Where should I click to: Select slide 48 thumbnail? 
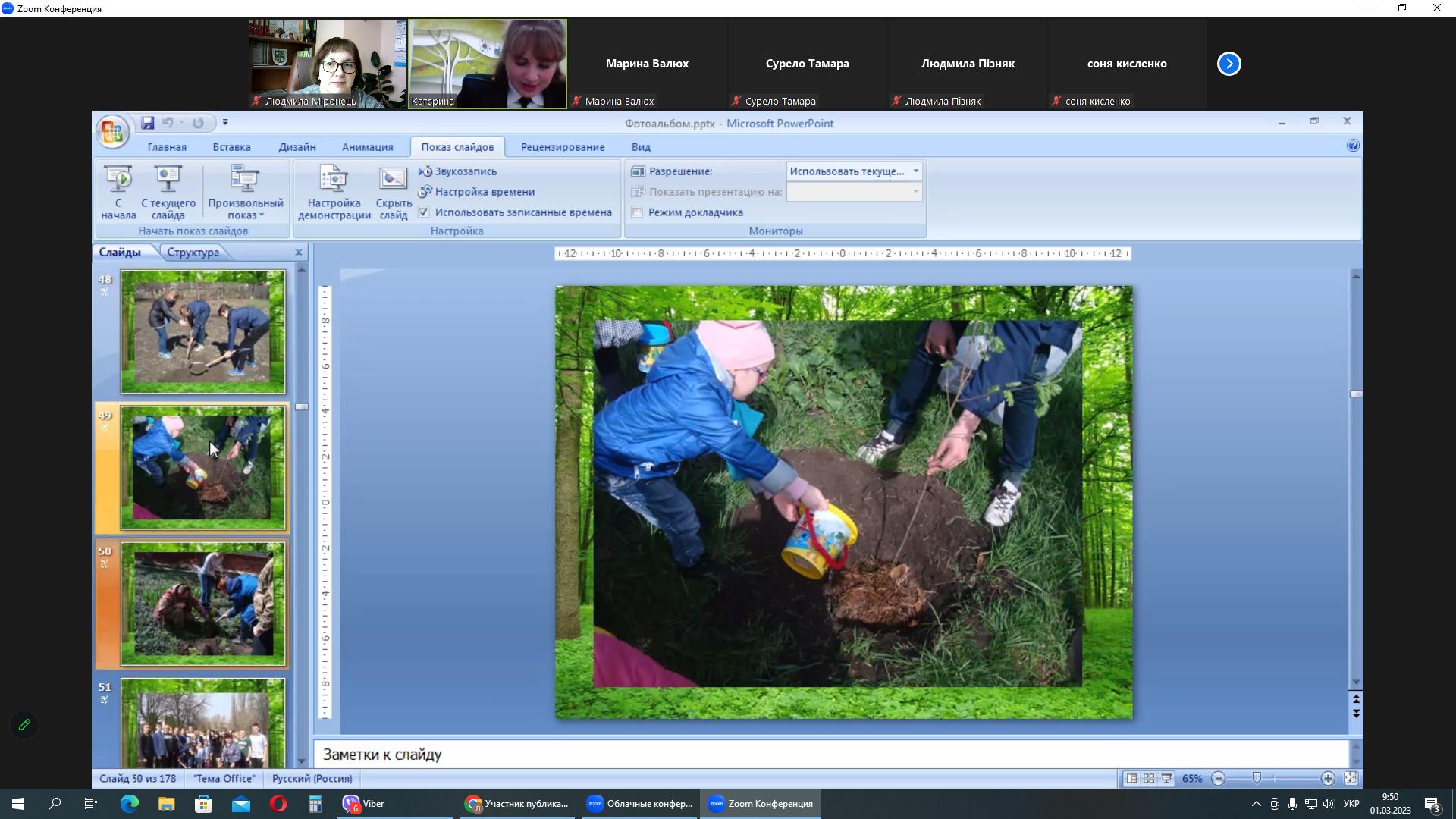[202, 332]
